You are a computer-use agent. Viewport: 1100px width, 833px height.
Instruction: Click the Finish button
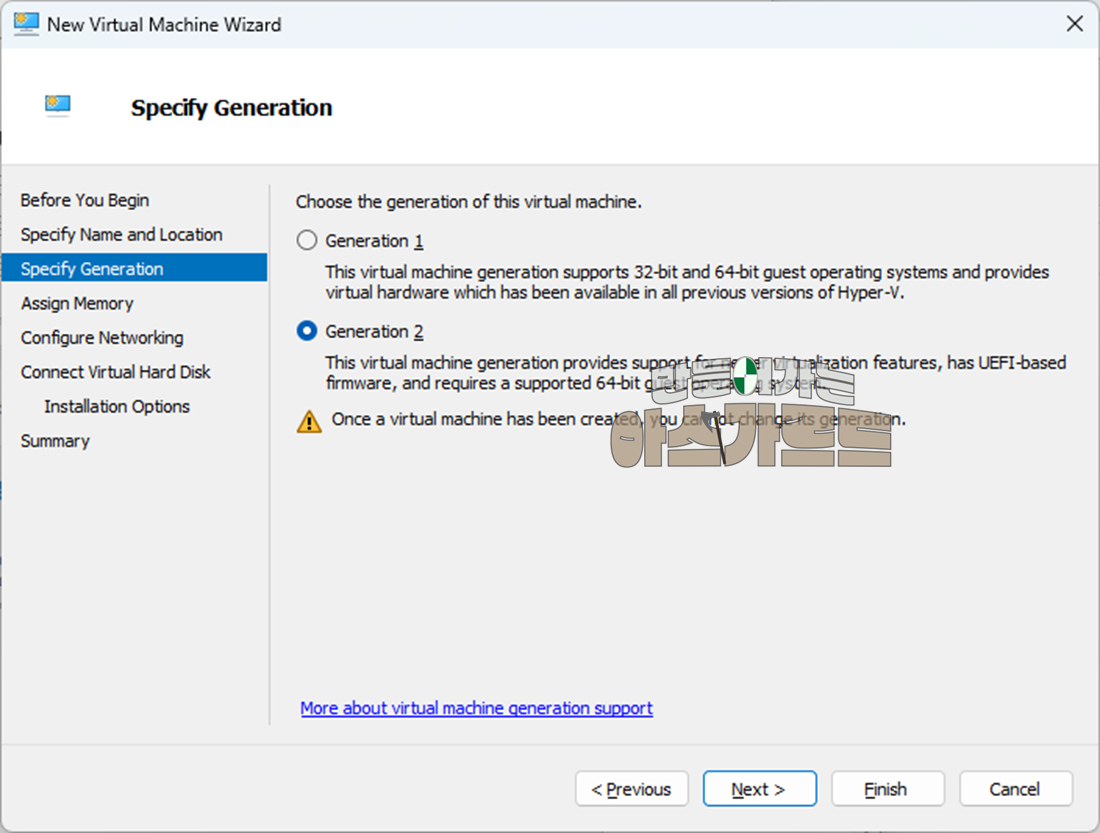click(887, 789)
